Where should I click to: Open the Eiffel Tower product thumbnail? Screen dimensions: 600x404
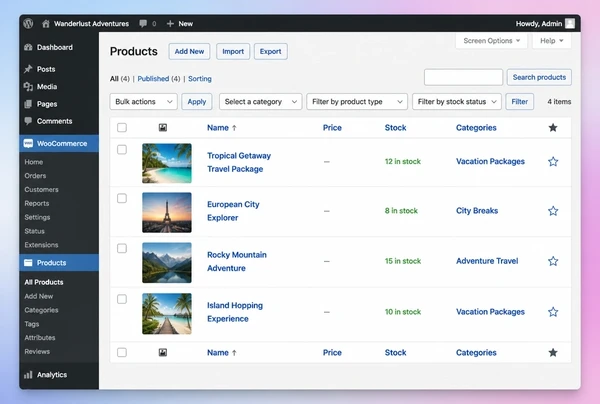click(x=167, y=212)
